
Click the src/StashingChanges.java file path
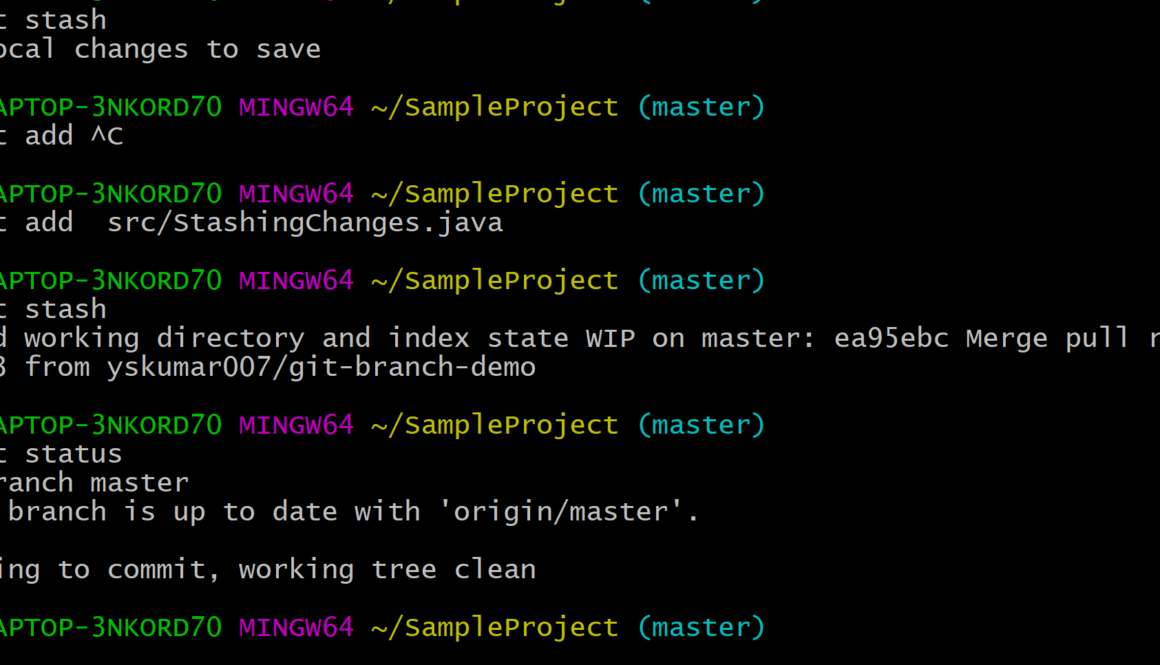coord(305,222)
